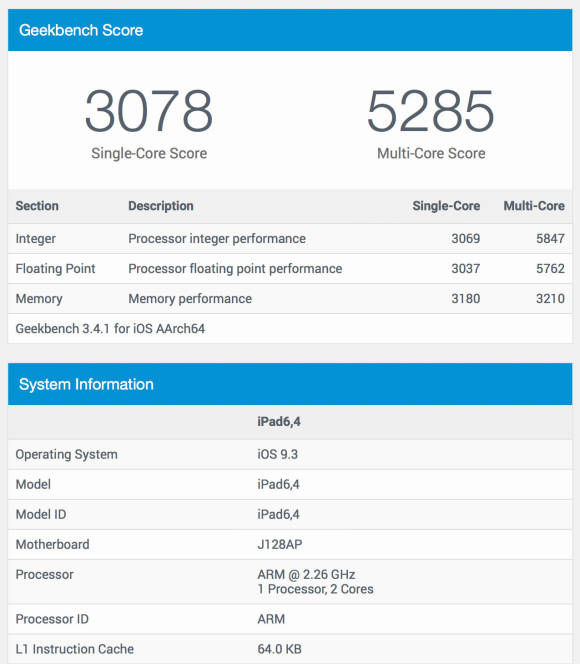This screenshot has width=580, height=664.
Task: Select the Memory section cell
Action: (x=39, y=299)
